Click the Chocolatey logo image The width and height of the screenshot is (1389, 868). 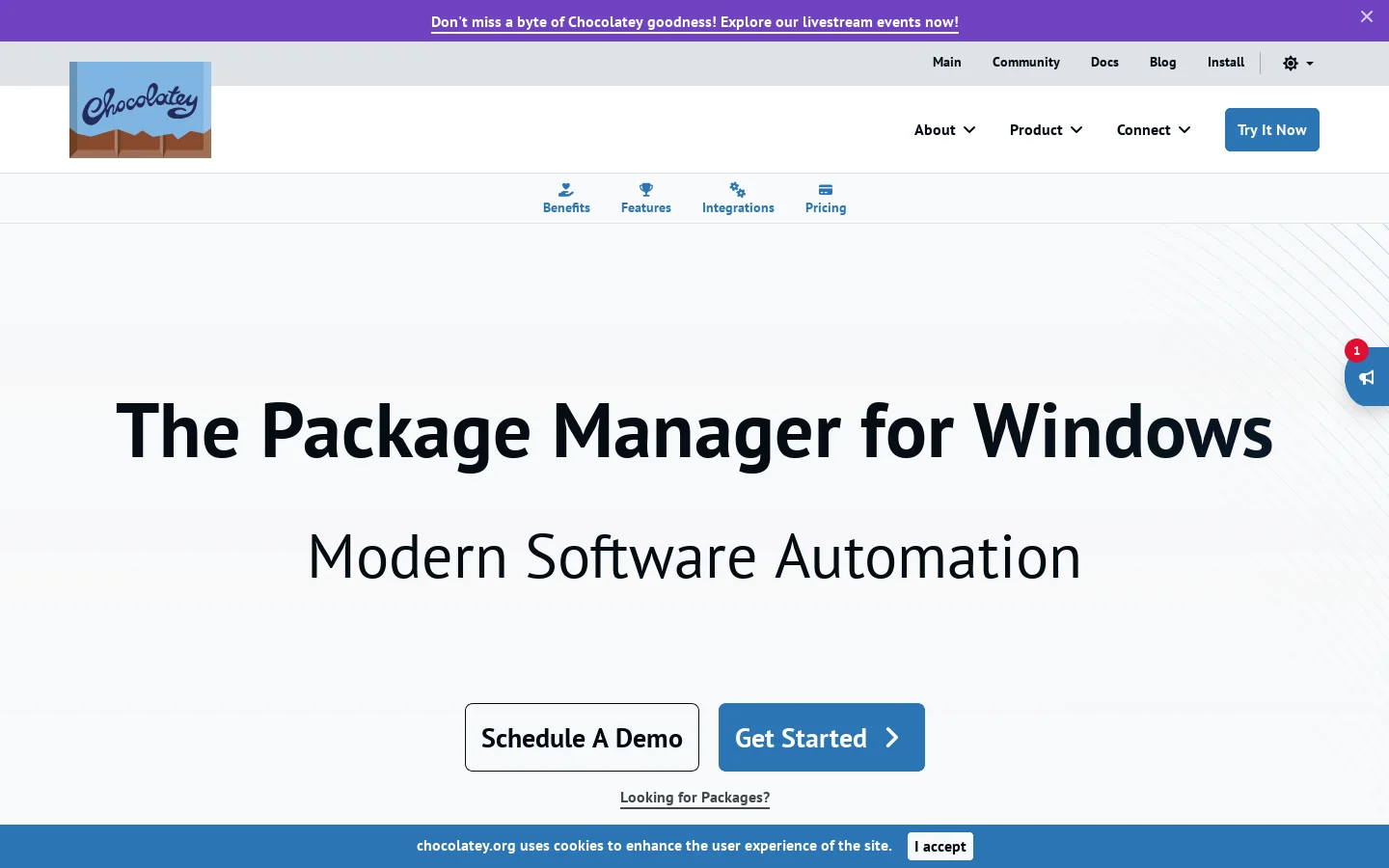pyautogui.click(x=140, y=110)
